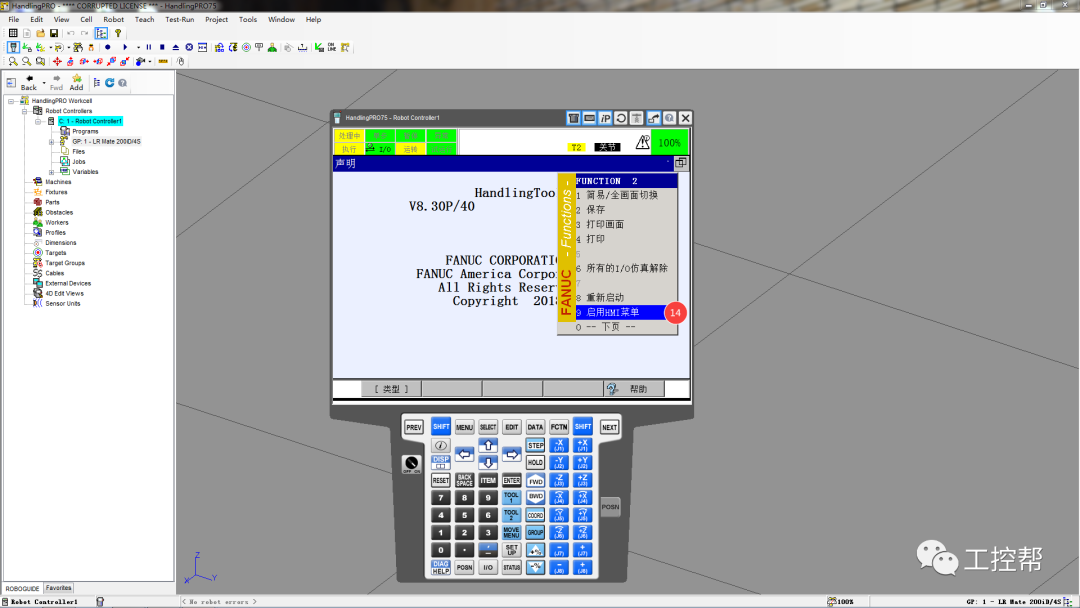Select the Fixtures tree item

pyautogui.click(x=56, y=192)
